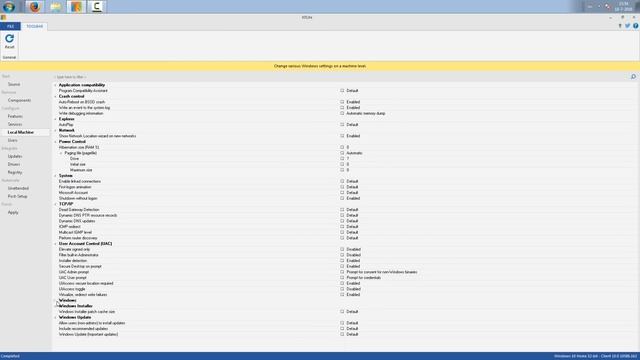Click the taskbar clock and date
Image resolution: width=640 pixels, height=360 pixels.
623,7
